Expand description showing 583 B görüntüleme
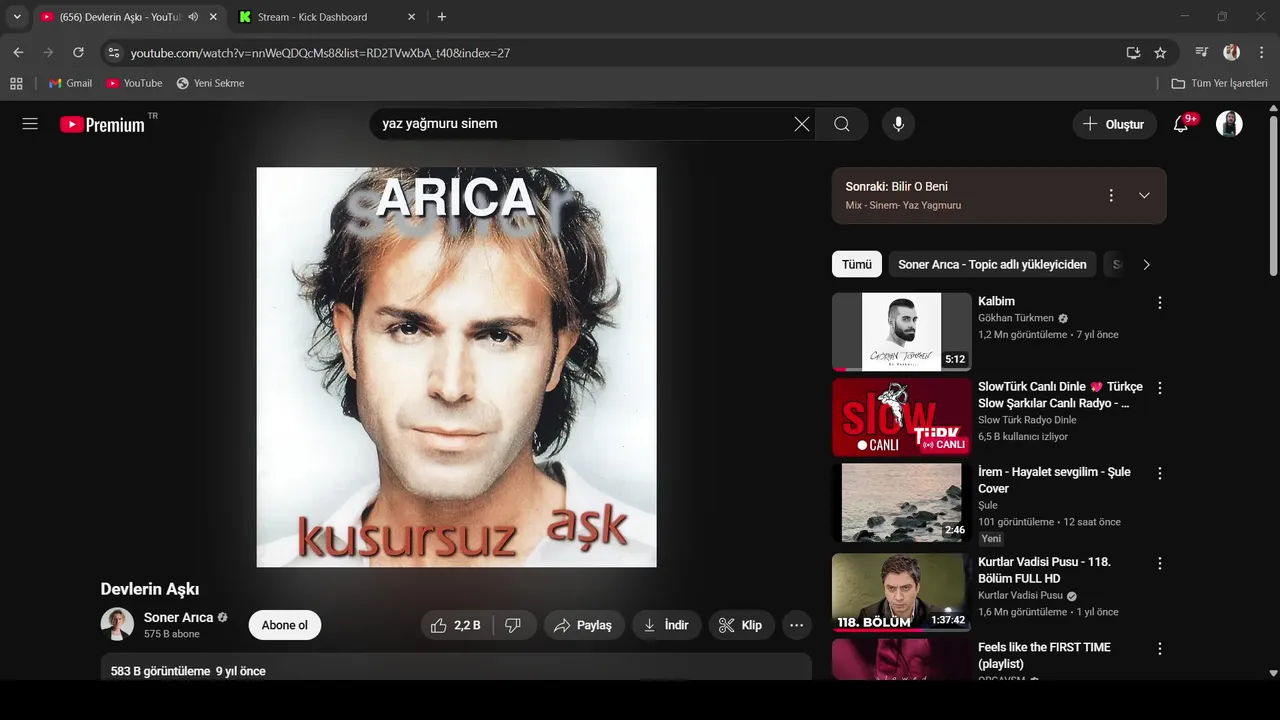This screenshot has width=1280, height=720. pos(456,667)
